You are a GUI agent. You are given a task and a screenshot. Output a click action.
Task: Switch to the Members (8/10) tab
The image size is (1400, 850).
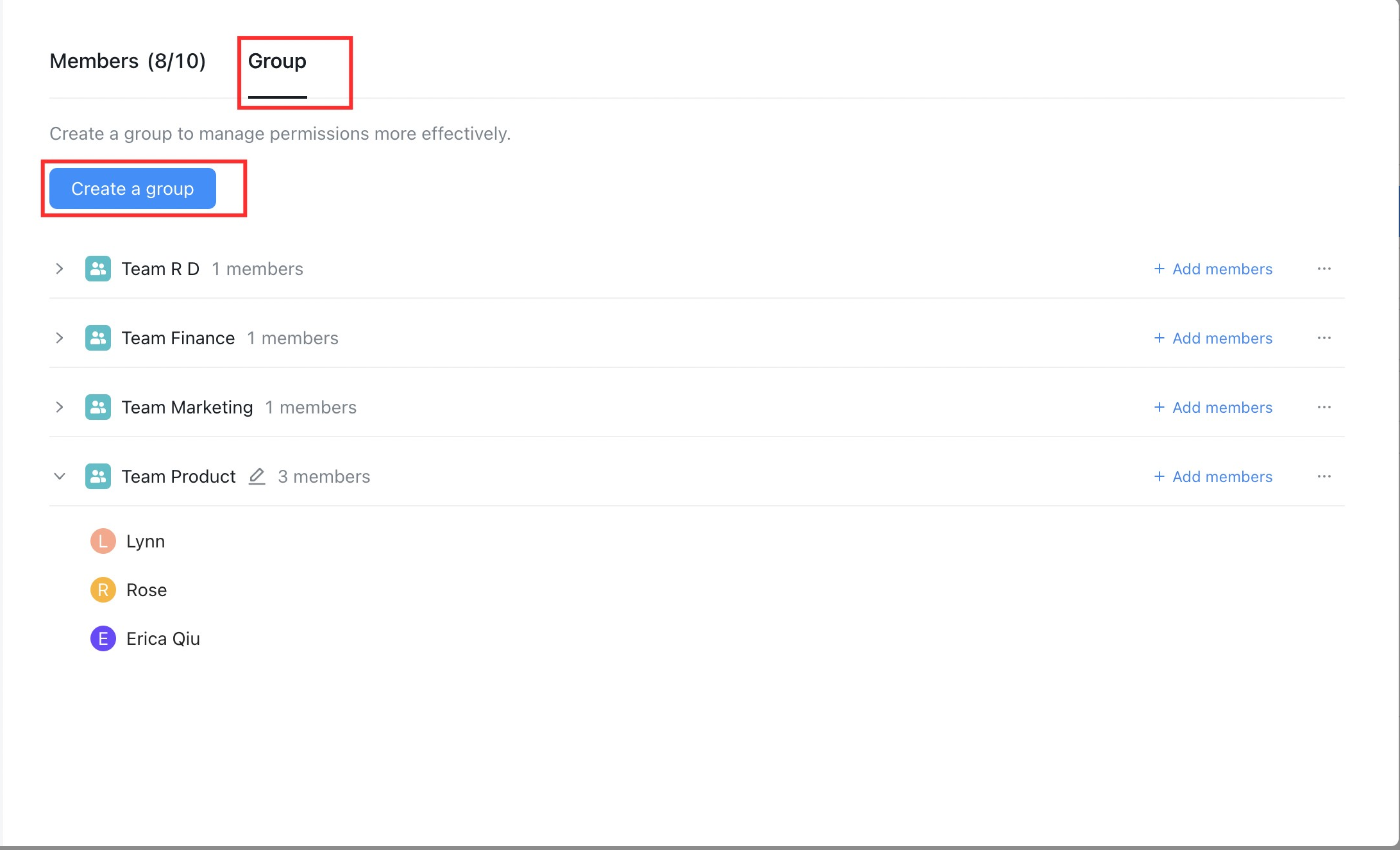point(128,61)
